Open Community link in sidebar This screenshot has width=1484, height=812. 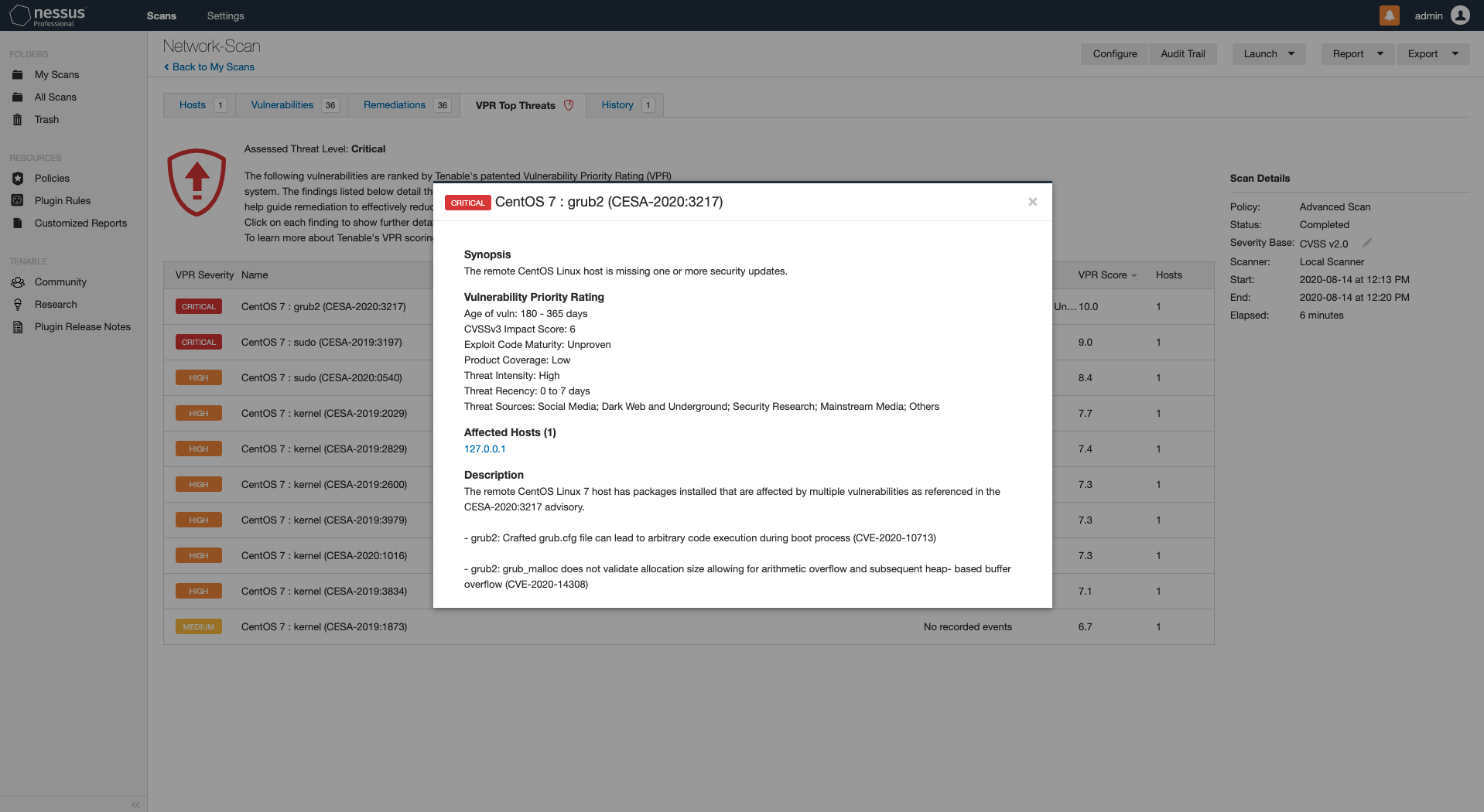[60, 282]
